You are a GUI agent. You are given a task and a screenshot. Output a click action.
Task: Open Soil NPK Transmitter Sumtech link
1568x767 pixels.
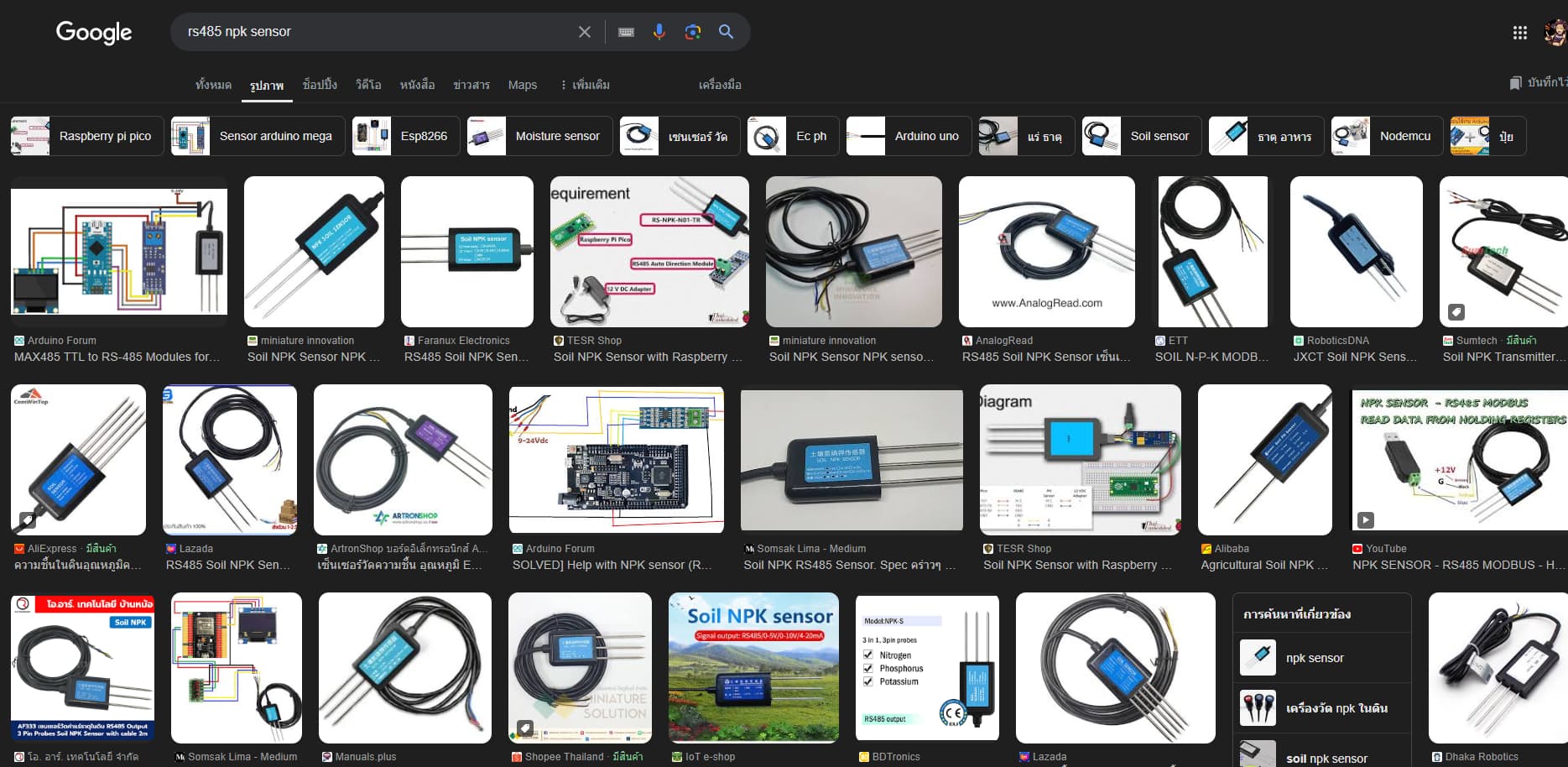(1503, 357)
